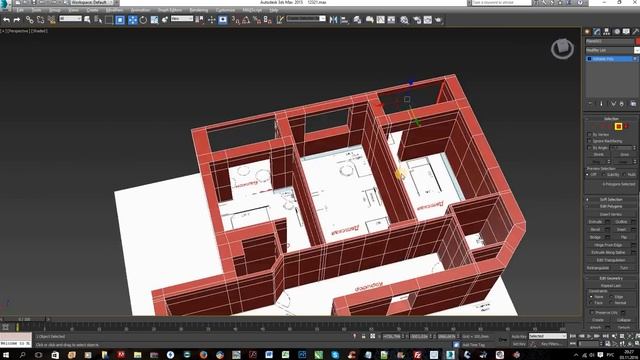
Task: Enable the Ignore Backfacing checkbox
Action: (589, 141)
